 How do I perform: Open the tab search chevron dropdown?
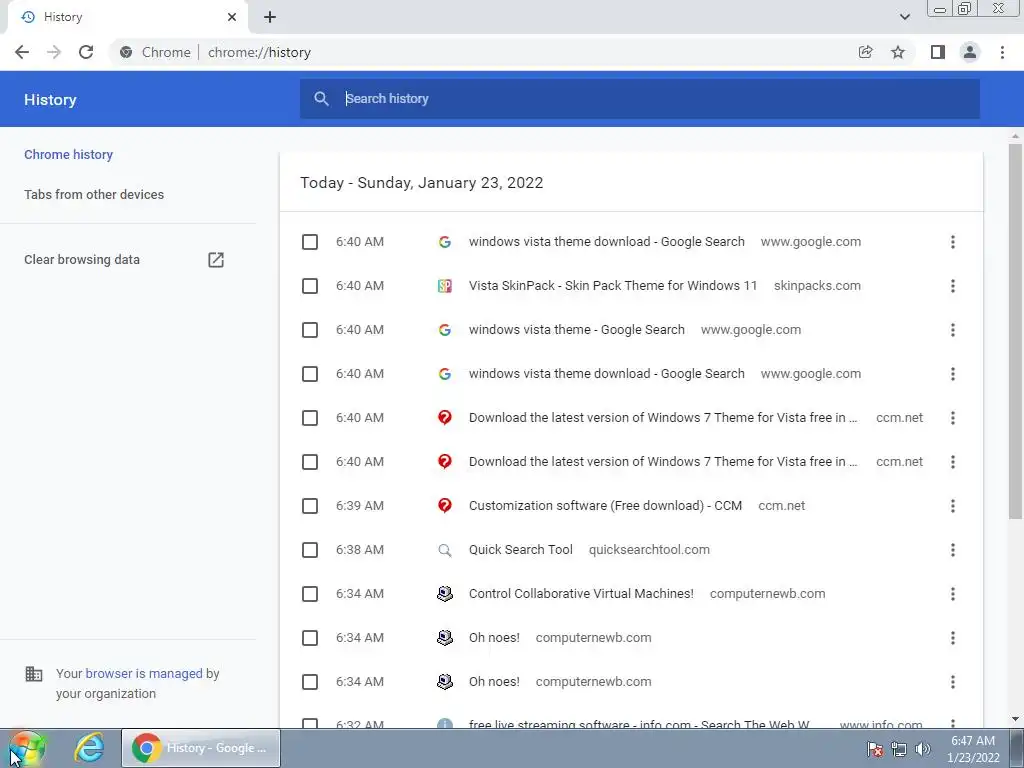click(x=904, y=17)
